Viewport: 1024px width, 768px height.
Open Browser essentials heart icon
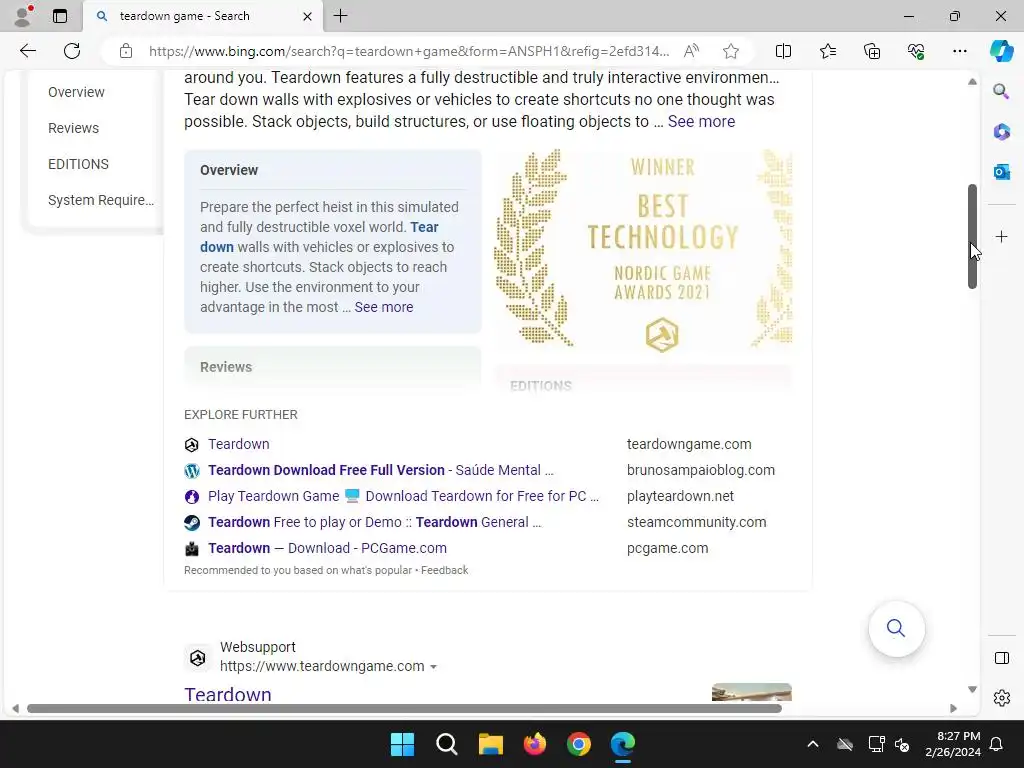click(x=916, y=51)
